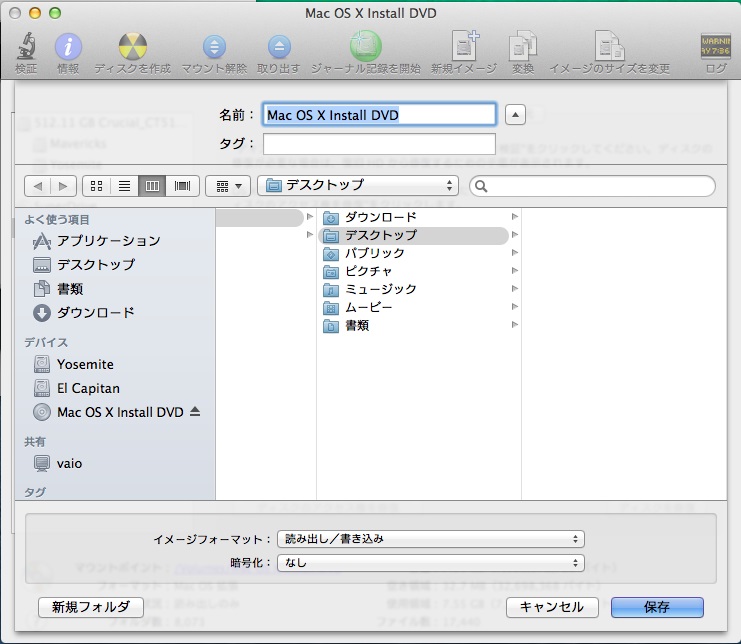The height and width of the screenshot is (644, 741).
Task: Click Resize Image (イメージのサイズを変更) icon
Action: (x=609, y=46)
